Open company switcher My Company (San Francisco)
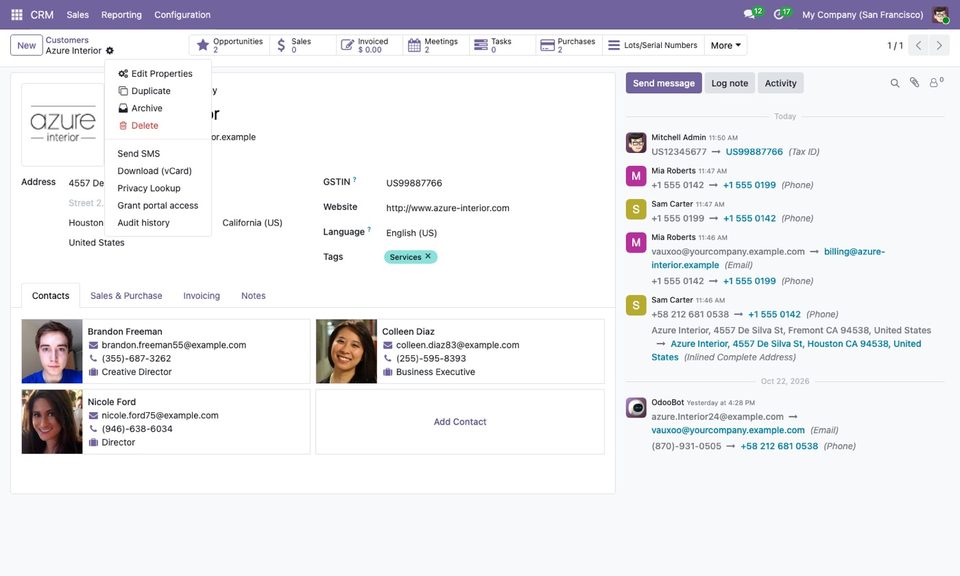960x576 pixels. click(x=862, y=15)
